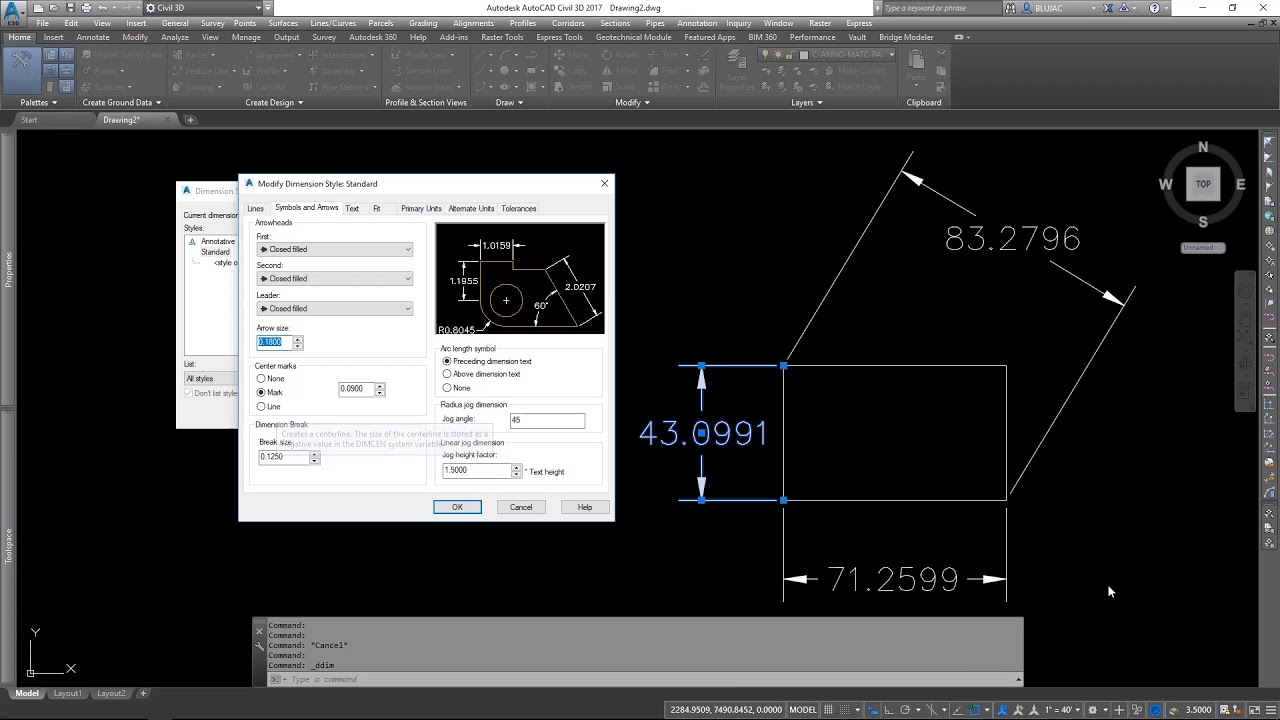The image size is (1280, 720).
Task: Open the Second arrowhead dropdown
Action: [334, 279]
